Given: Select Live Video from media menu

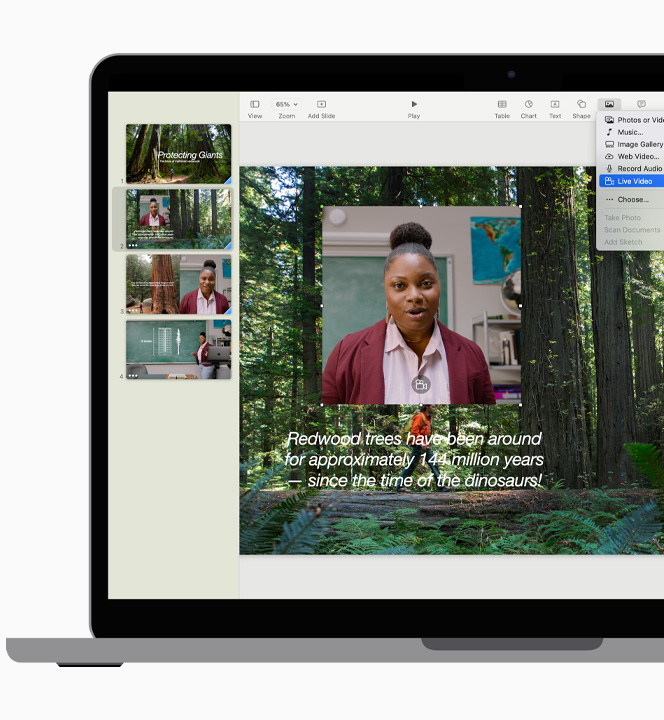Looking at the screenshot, I should point(634,181).
